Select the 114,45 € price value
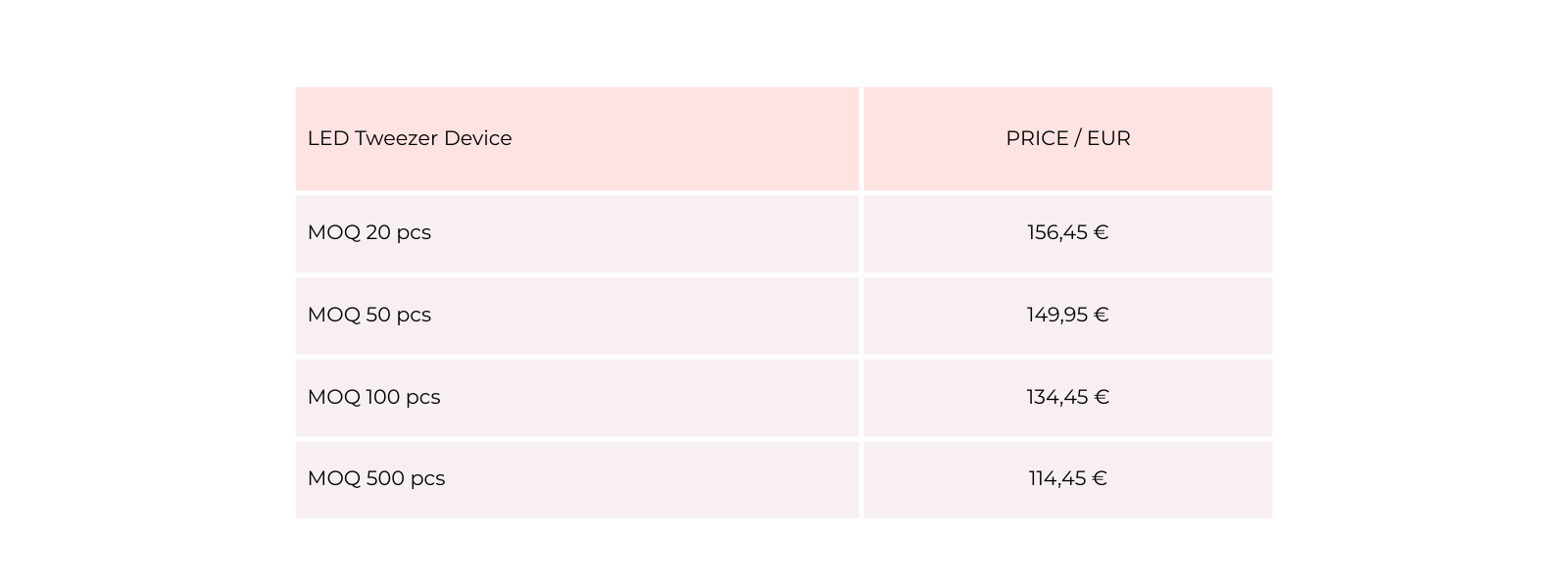This screenshot has width=1568, height=588. click(x=1067, y=478)
